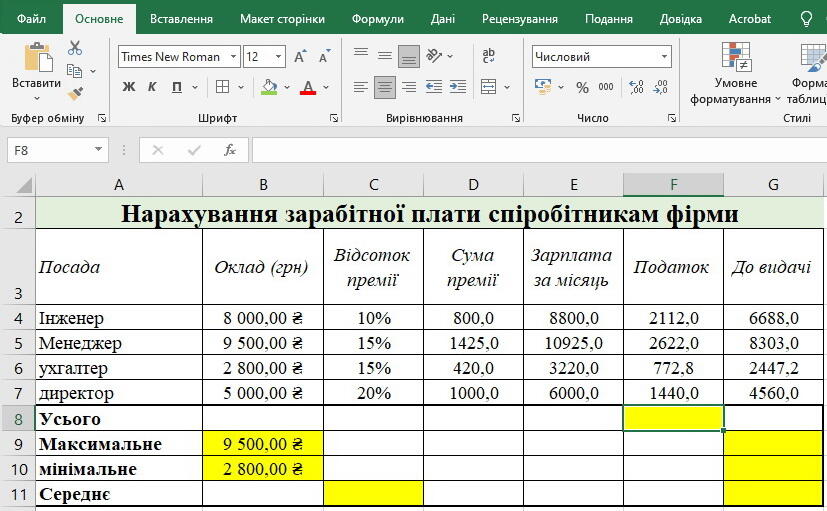Center text horizontally
Screen dimensions: 827x511
tap(385, 87)
